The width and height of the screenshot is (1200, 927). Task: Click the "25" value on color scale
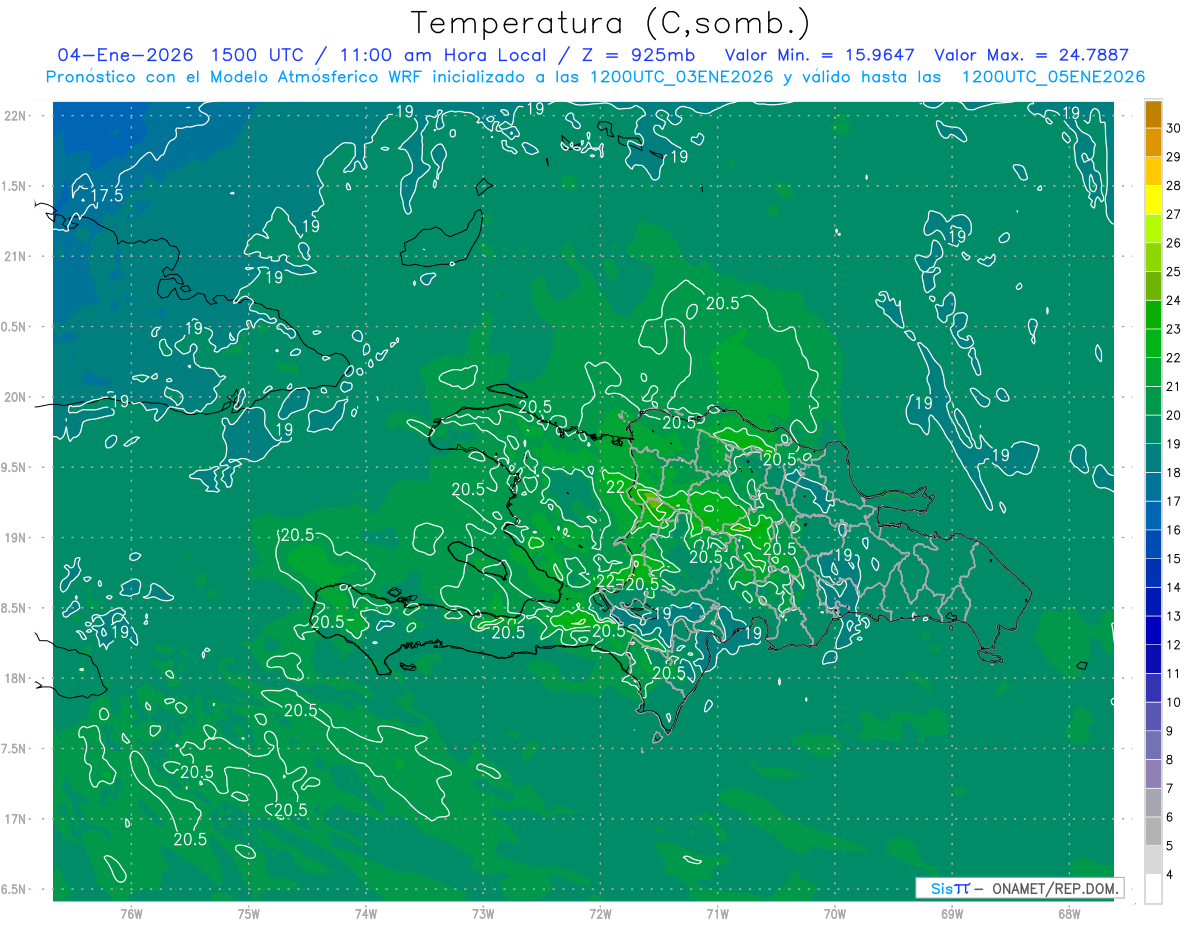click(x=1174, y=271)
